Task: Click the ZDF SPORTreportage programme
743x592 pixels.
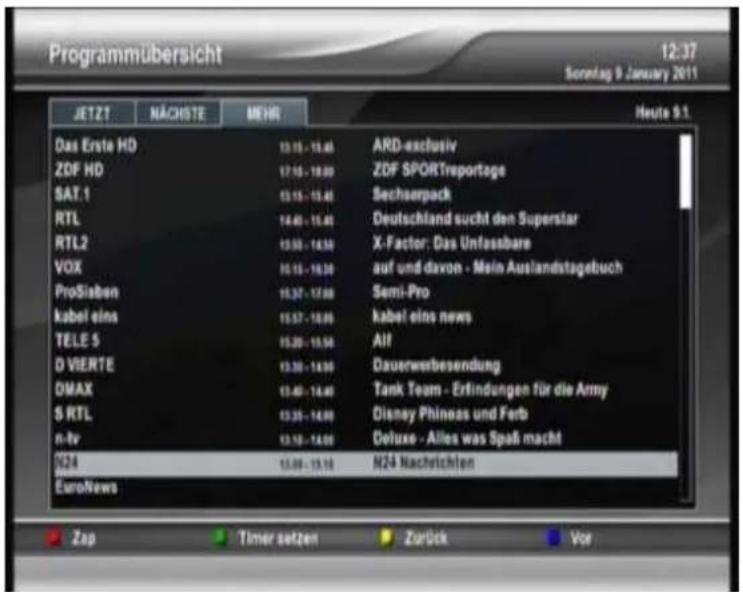Action: (x=439, y=170)
